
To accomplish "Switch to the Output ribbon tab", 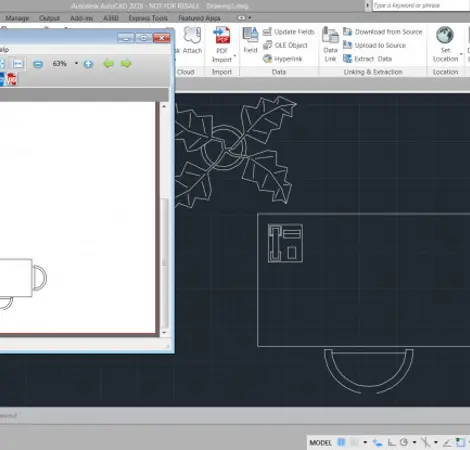I will (x=49, y=18).
